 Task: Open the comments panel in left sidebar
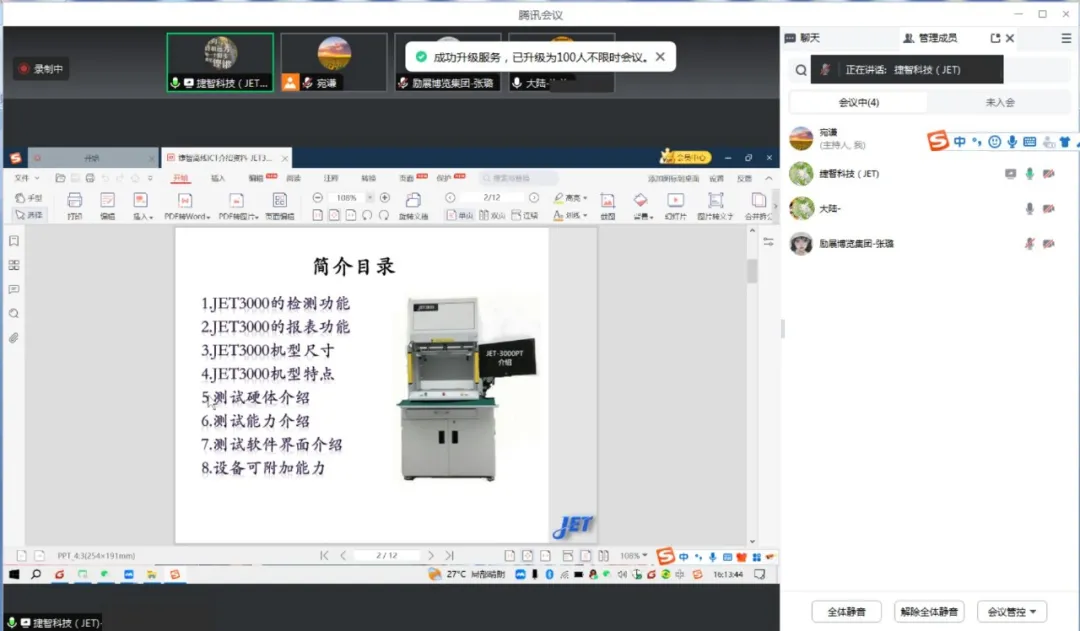[x=14, y=289]
